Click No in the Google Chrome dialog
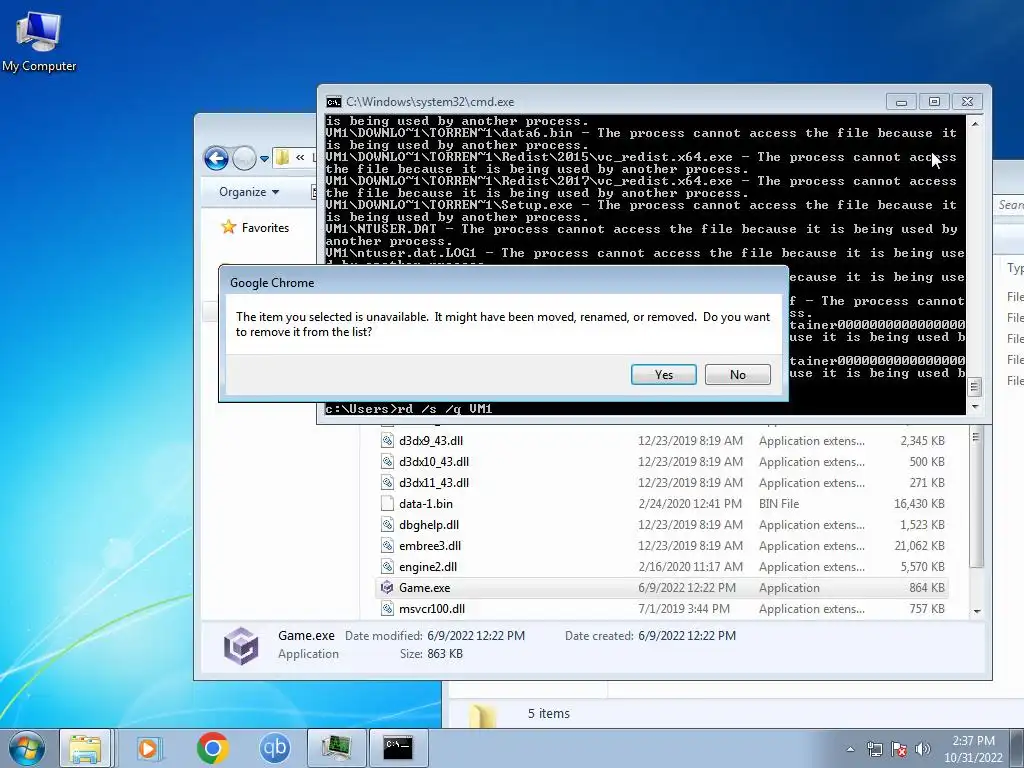 pos(737,374)
